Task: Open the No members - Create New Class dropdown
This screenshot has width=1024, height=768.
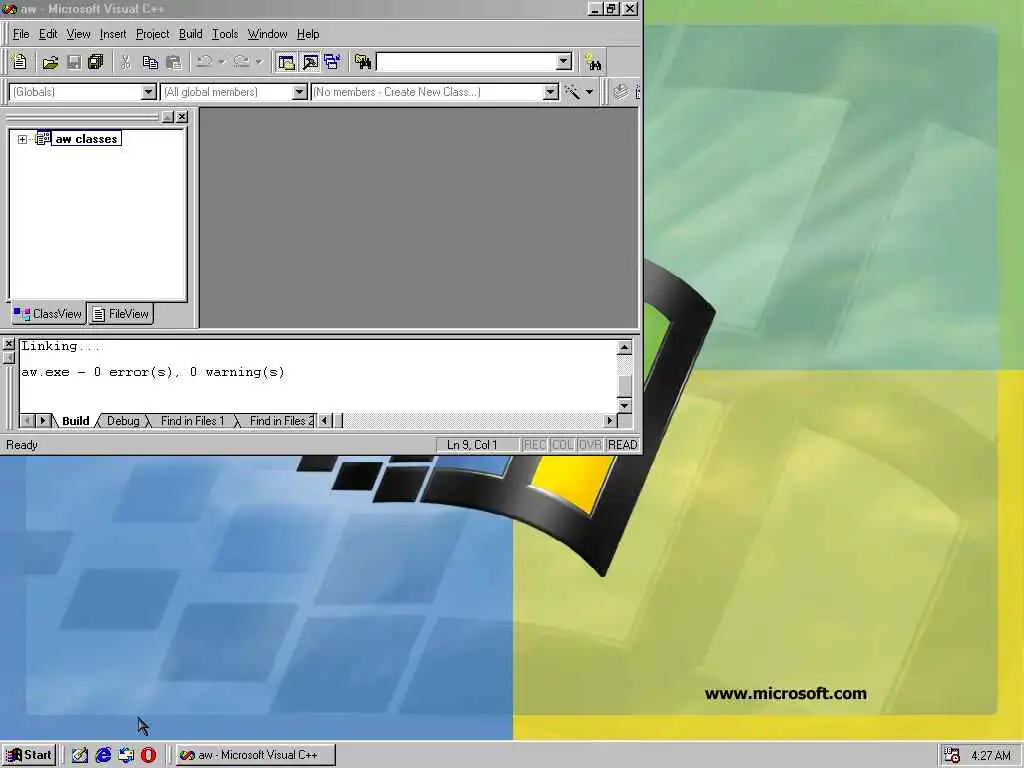Action: point(551,92)
